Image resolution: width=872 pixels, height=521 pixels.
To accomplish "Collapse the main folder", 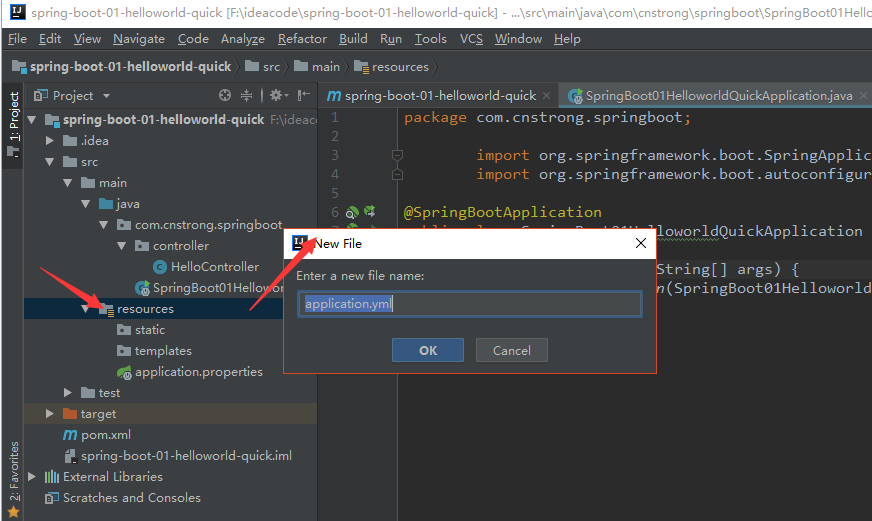I will coord(67,183).
